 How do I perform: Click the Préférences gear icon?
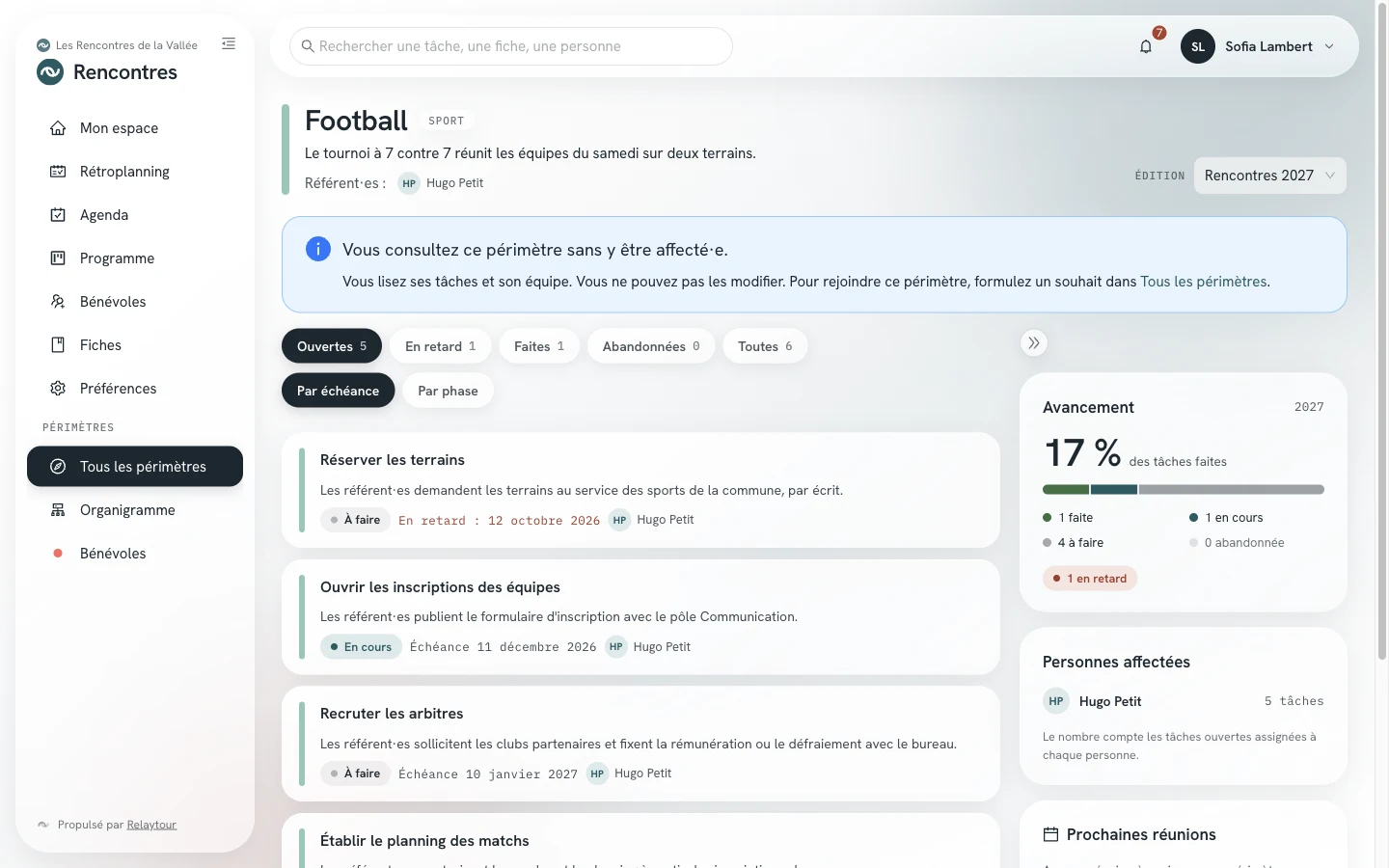pyautogui.click(x=58, y=389)
